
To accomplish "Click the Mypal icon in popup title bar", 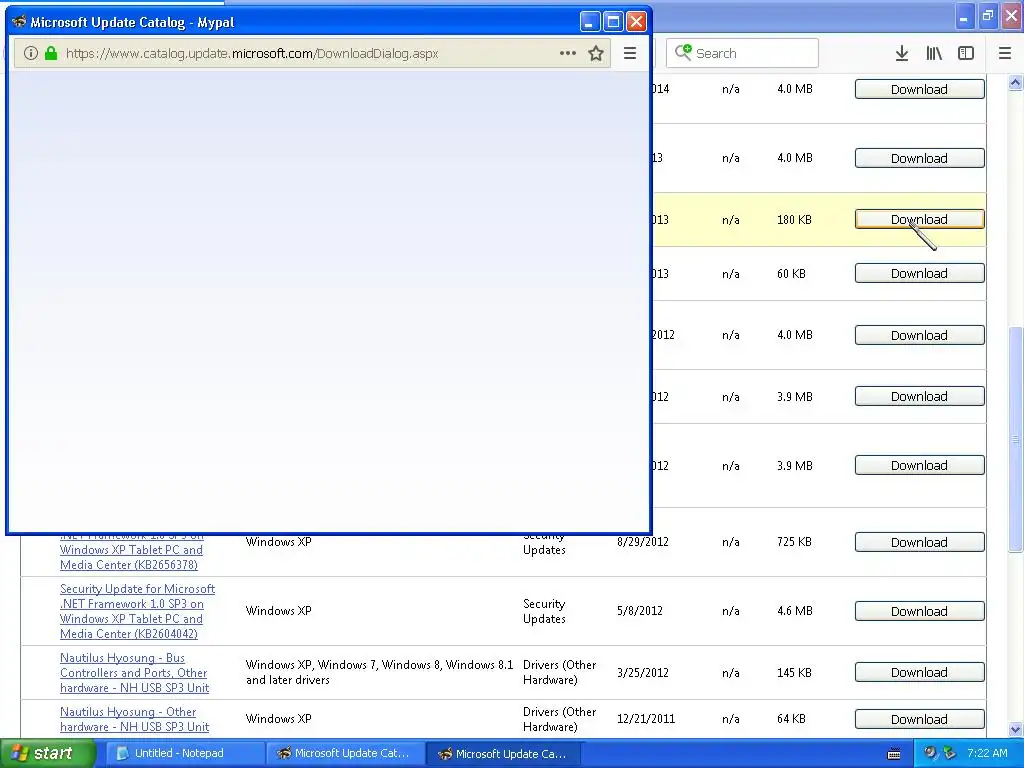I will [19, 22].
